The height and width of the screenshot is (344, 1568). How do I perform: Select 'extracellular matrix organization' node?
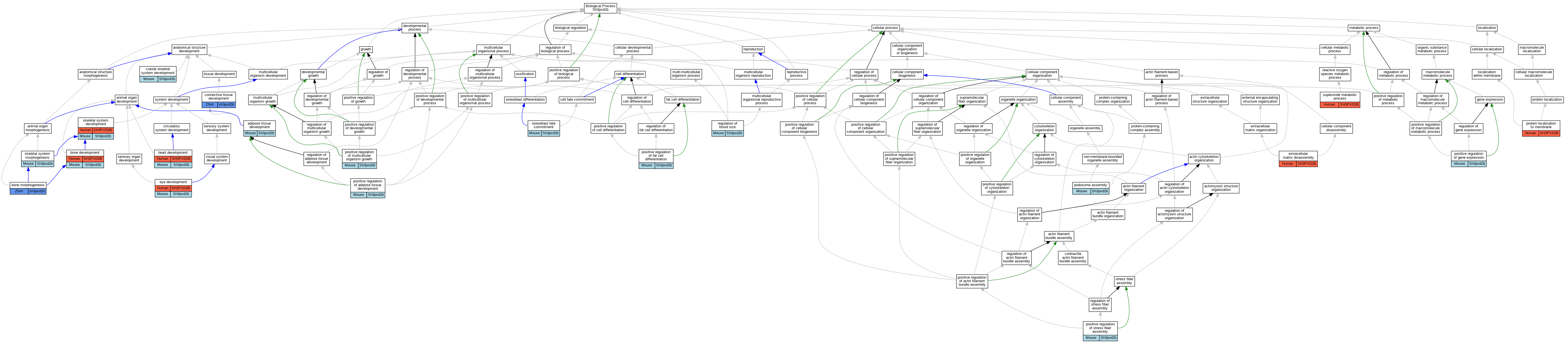pyautogui.click(x=1260, y=128)
